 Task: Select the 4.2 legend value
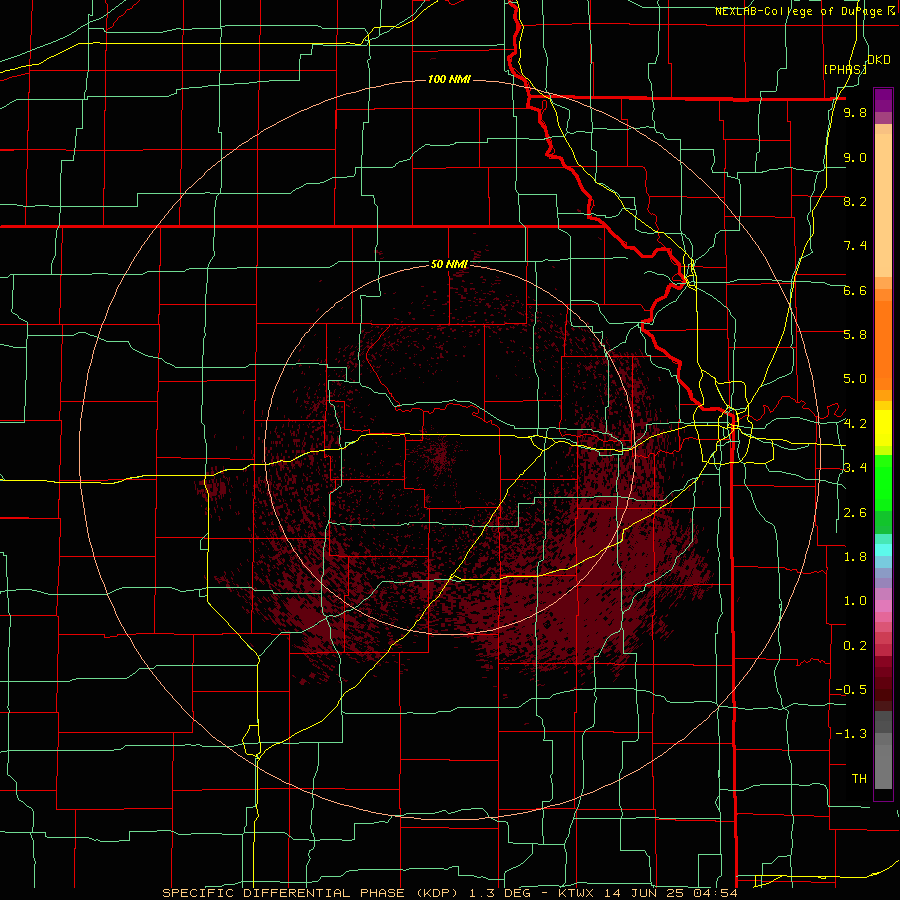tap(855, 424)
